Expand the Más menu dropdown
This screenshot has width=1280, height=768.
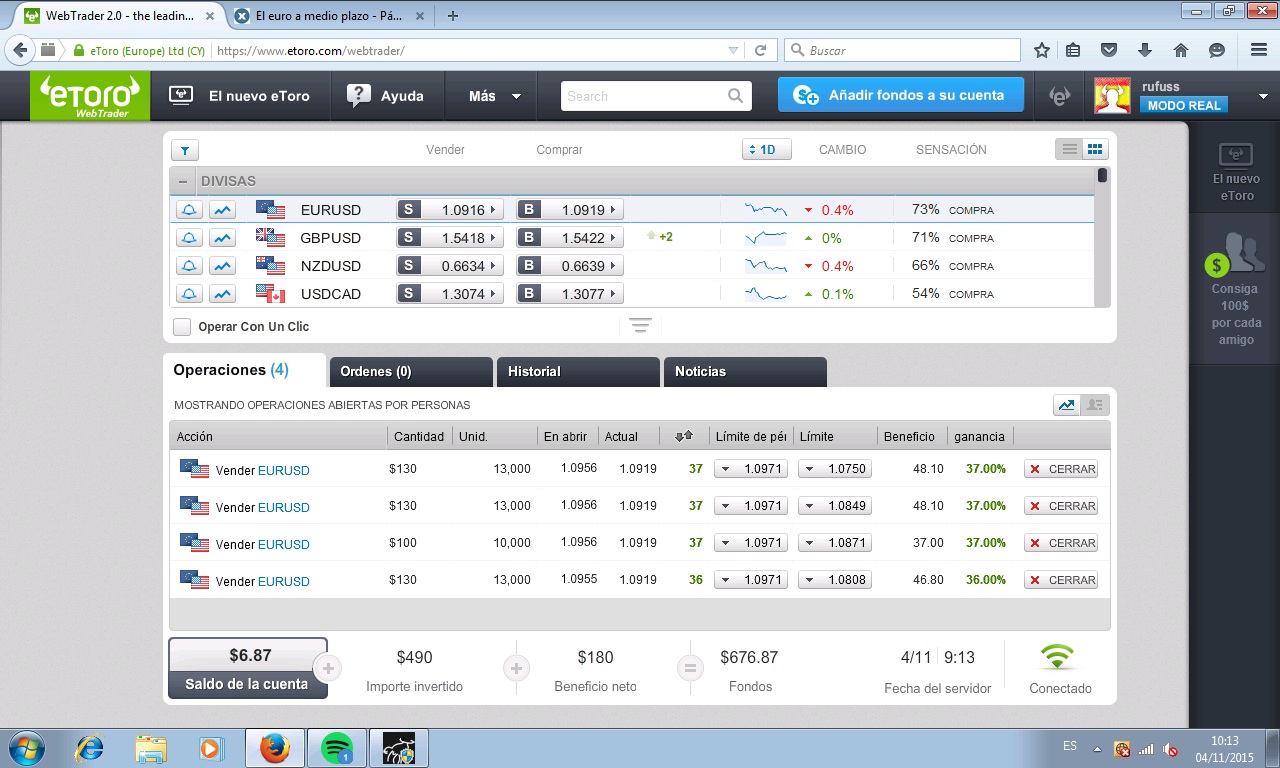click(495, 96)
